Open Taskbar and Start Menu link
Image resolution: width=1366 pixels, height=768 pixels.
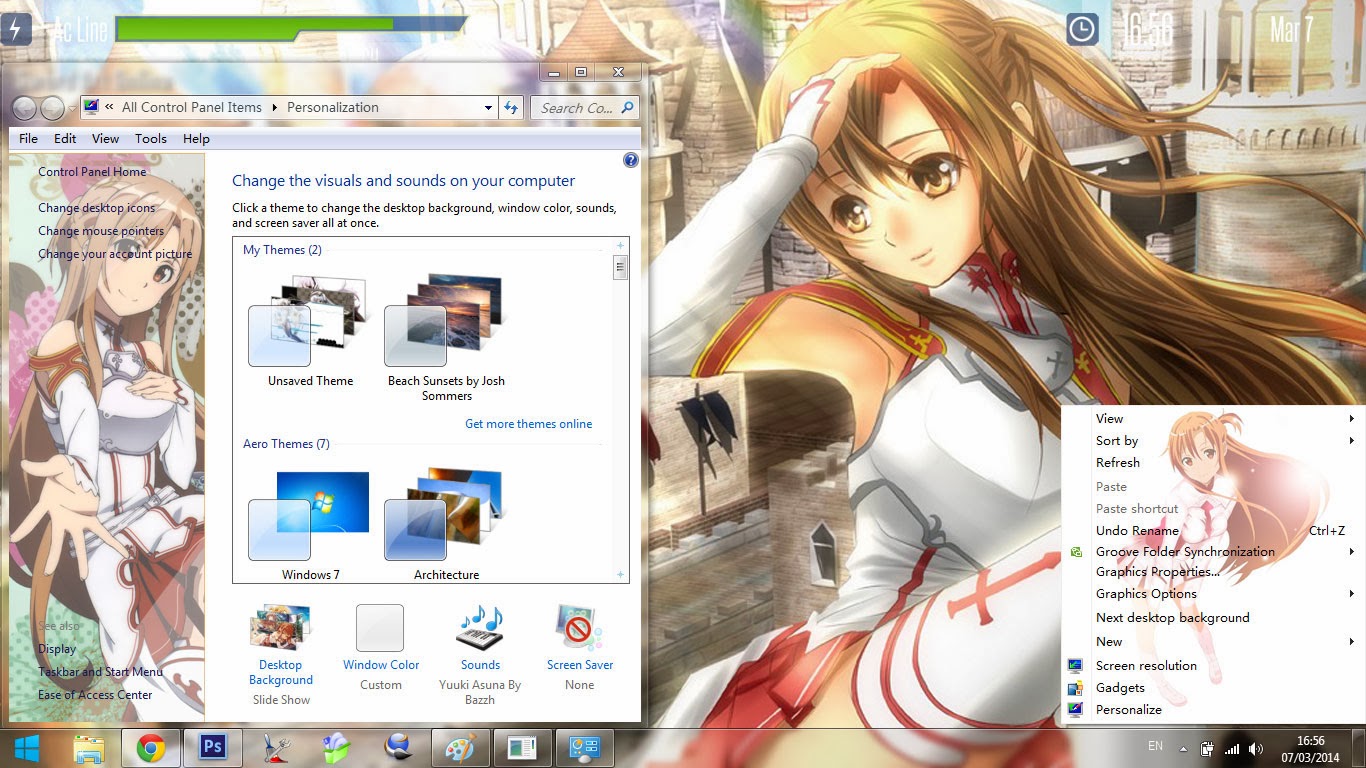(x=100, y=672)
